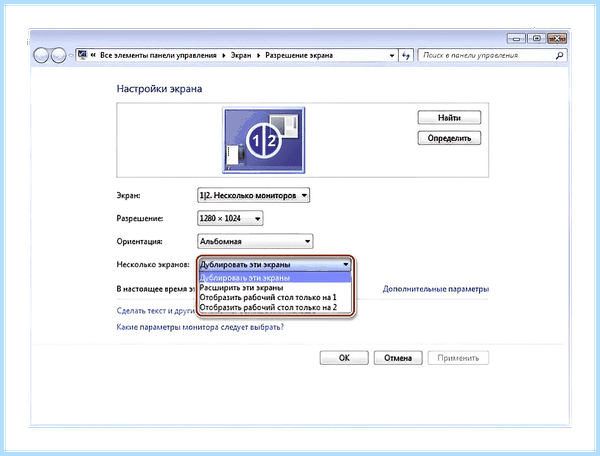The image size is (600, 456).
Task: Go to 'Экран' breadcrumb segment
Action: point(241,55)
